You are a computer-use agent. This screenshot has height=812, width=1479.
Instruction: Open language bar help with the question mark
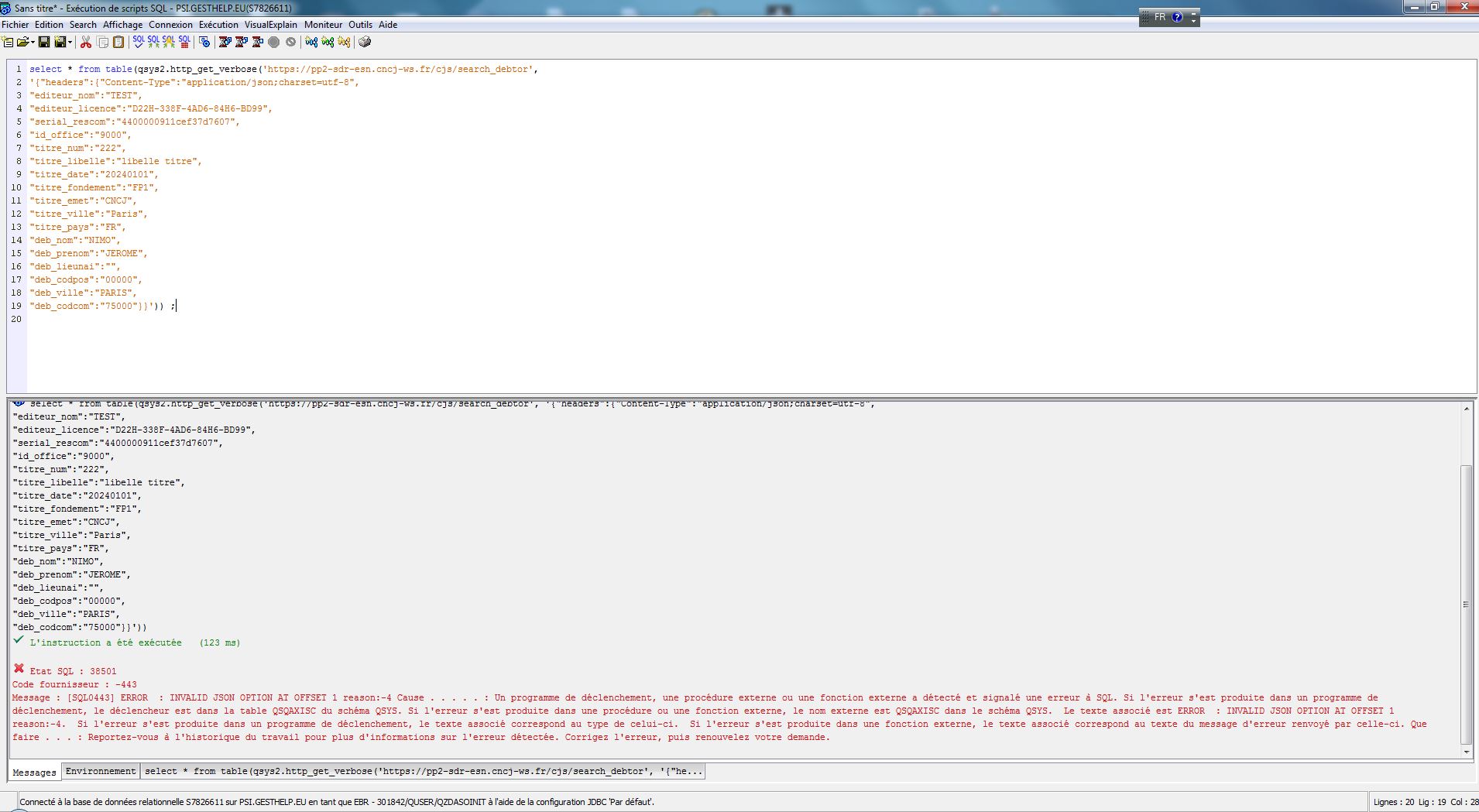1177,17
